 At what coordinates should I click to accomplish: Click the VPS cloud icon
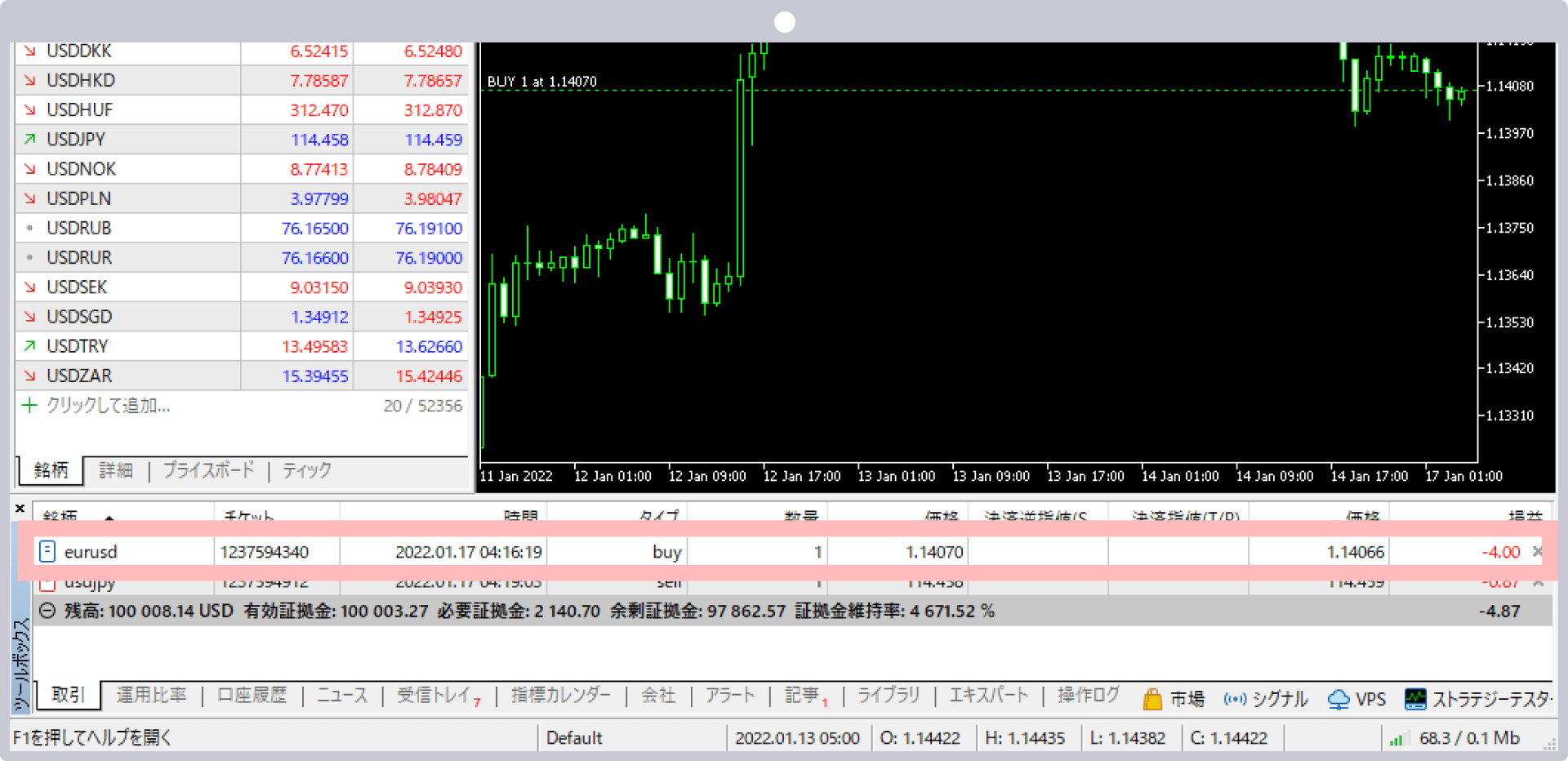point(1339,699)
